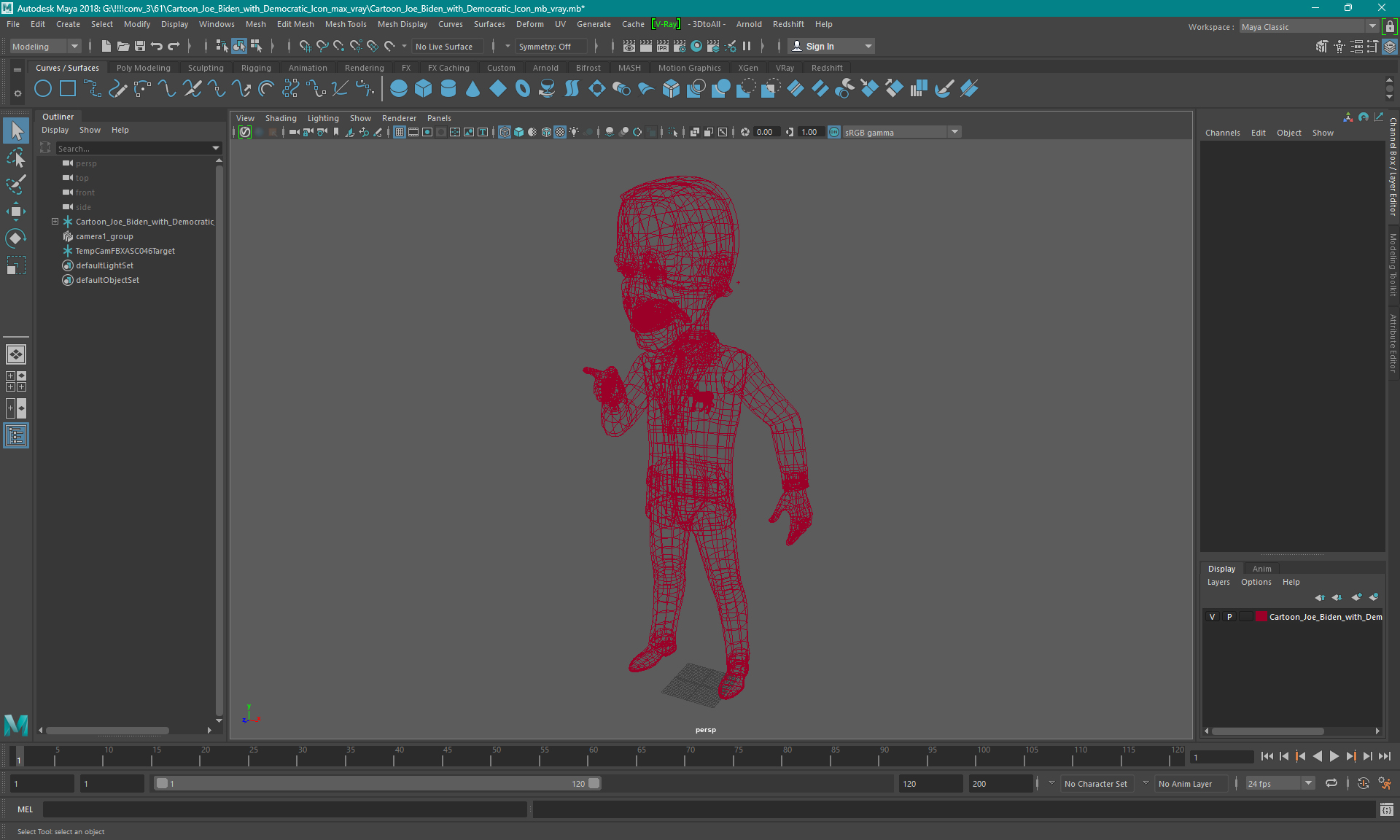The height and width of the screenshot is (840, 1400).
Task: Click the polygon cone shelf icon
Action: (x=472, y=89)
